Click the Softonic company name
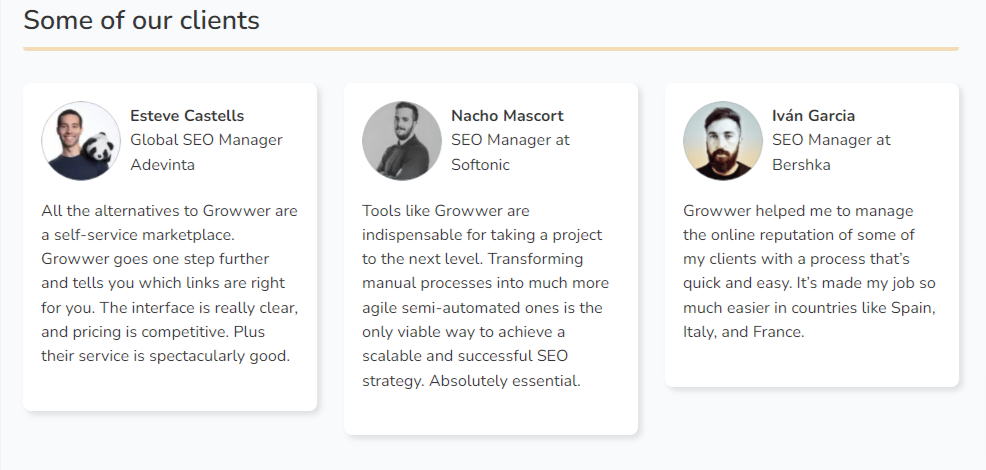The height and width of the screenshot is (470, 986). (x=480, y=165)
